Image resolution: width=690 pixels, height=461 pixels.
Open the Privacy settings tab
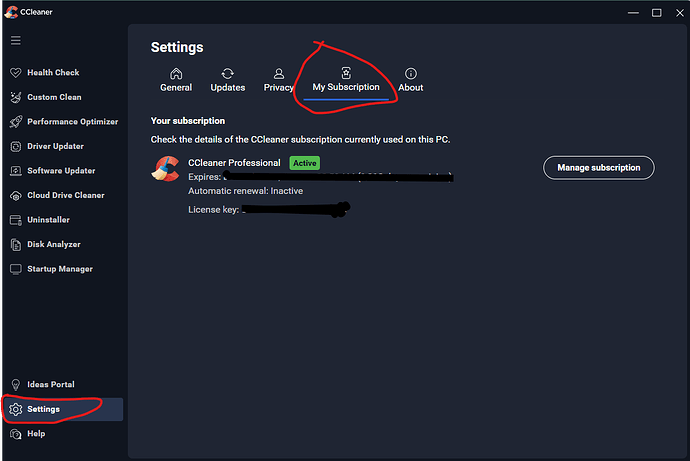pyautogui.click(x=279, y=80)
